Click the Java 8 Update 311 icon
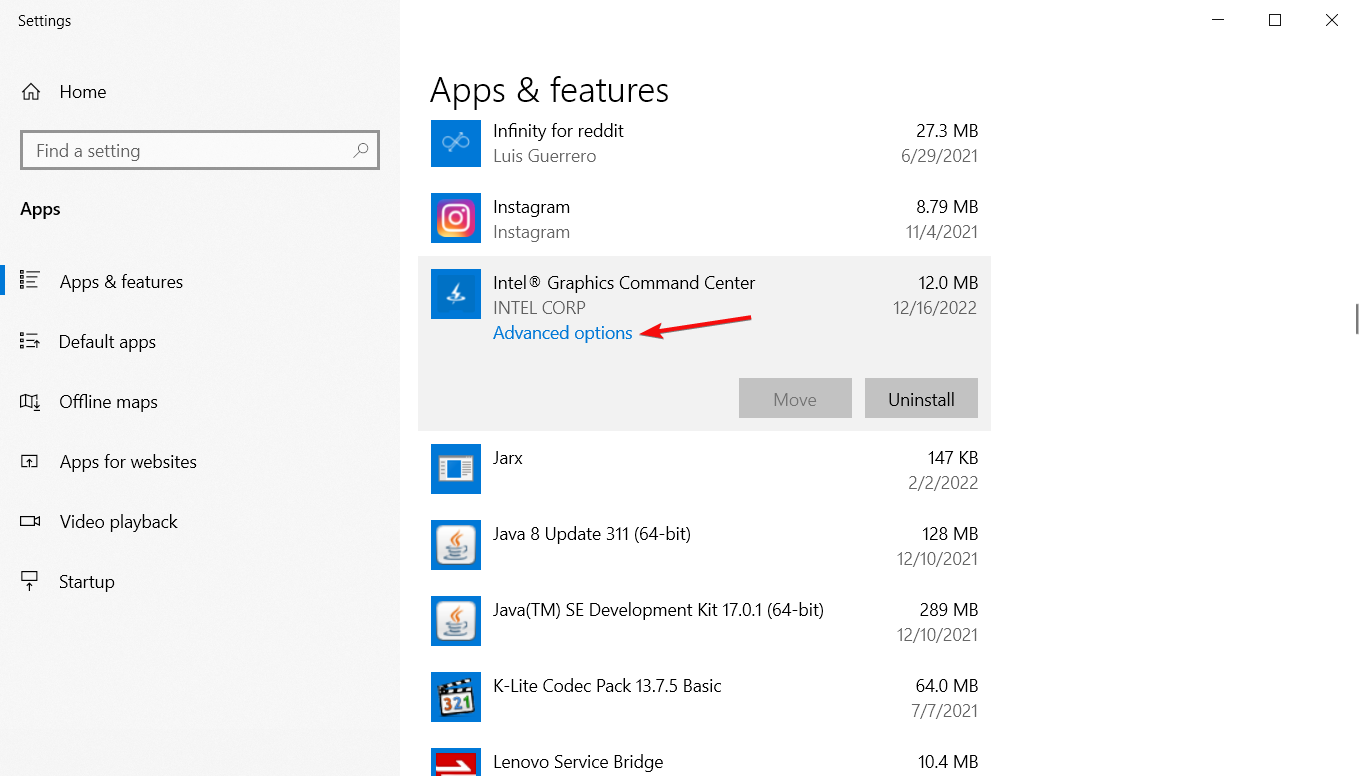 point(456,545)
